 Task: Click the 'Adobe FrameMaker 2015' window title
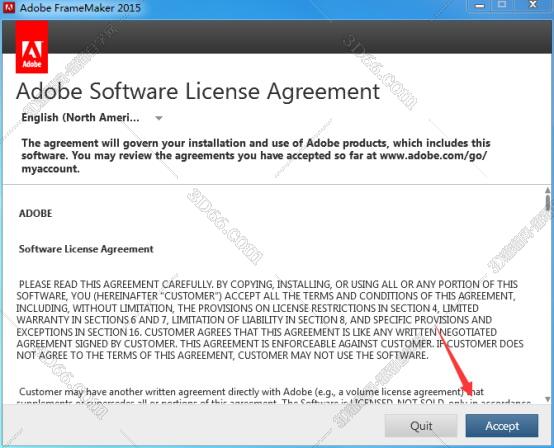point(80,7)
